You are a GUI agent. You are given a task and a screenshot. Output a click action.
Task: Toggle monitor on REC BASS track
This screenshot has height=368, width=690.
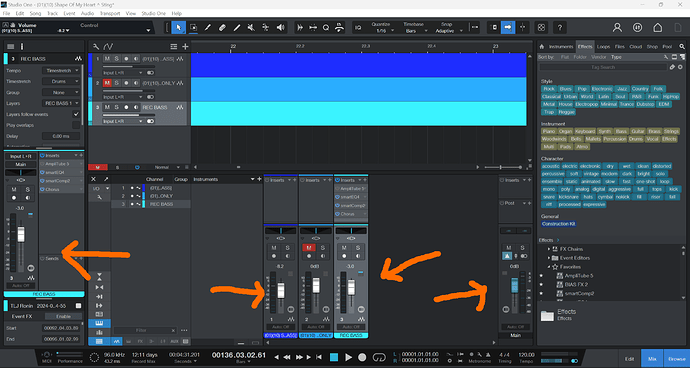pos(136,107)
